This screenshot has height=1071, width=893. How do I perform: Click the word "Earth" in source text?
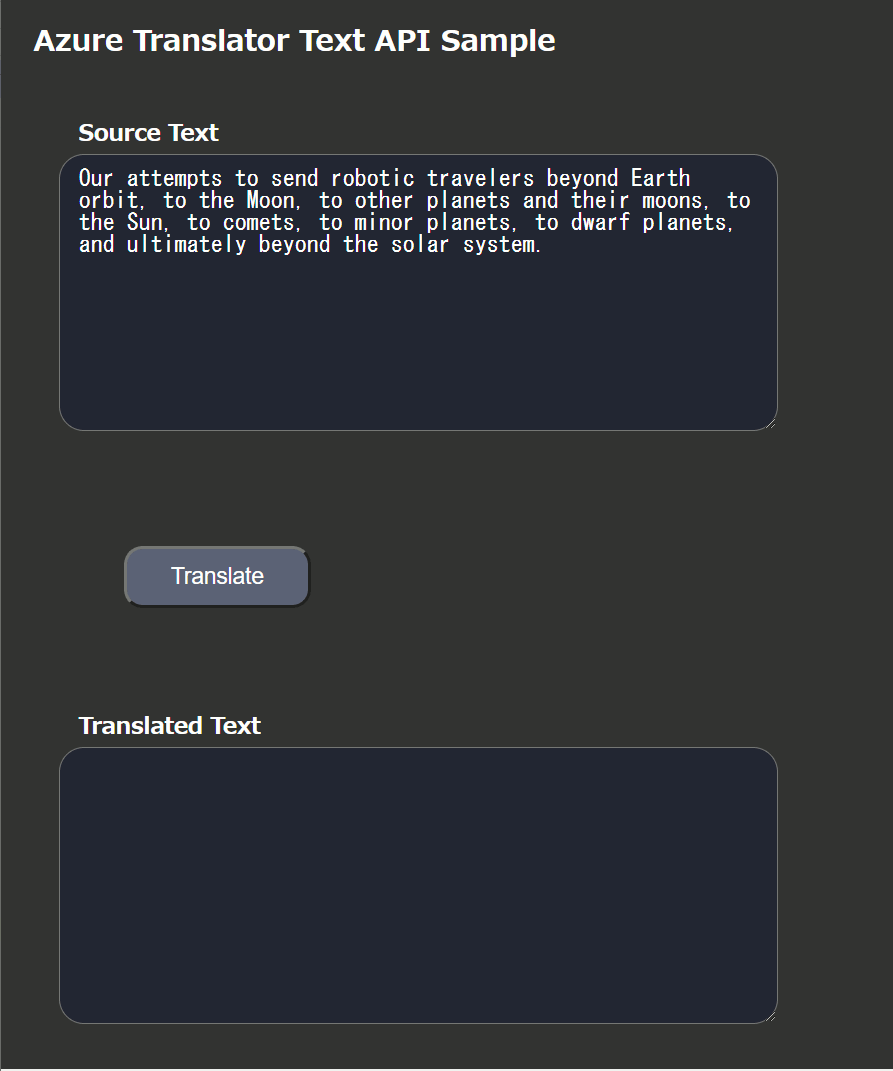[660, 179]
